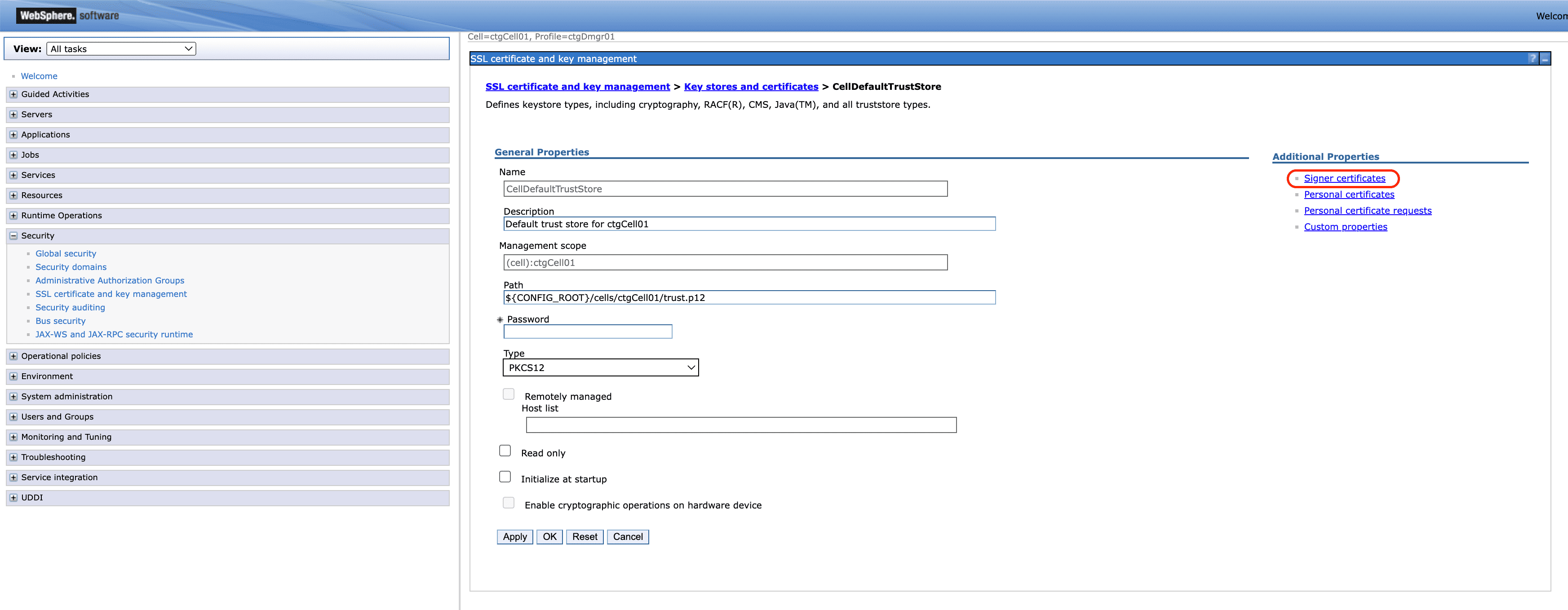This screenshot has width=1568, height=610.
Task: Open Personal certificate requests link
Action: (x=1368, y=211)
